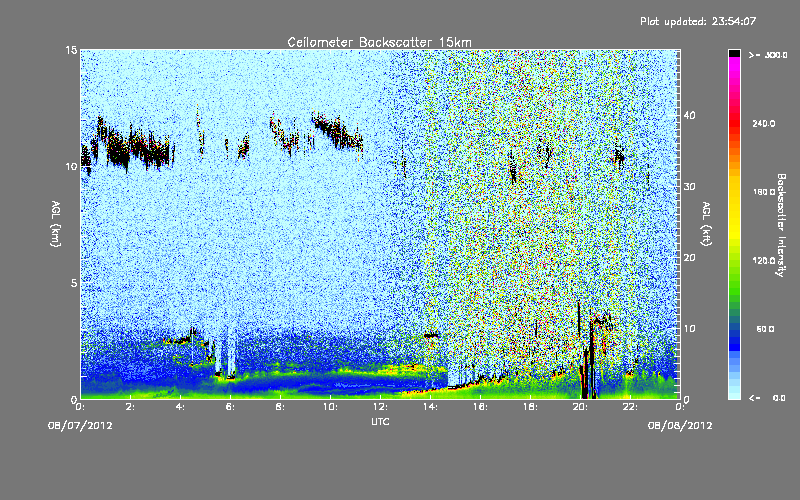The width and height of the screenshot is (800, 500).
Task: Click the short cloud streak near 14:00 UTC
Action: 432,335
